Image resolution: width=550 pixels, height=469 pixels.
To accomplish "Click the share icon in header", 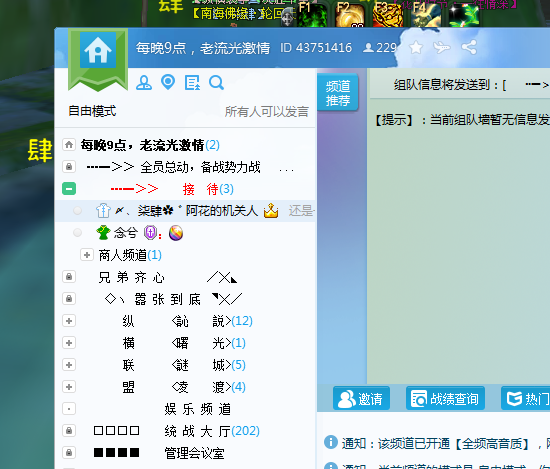I will [469, 47].
